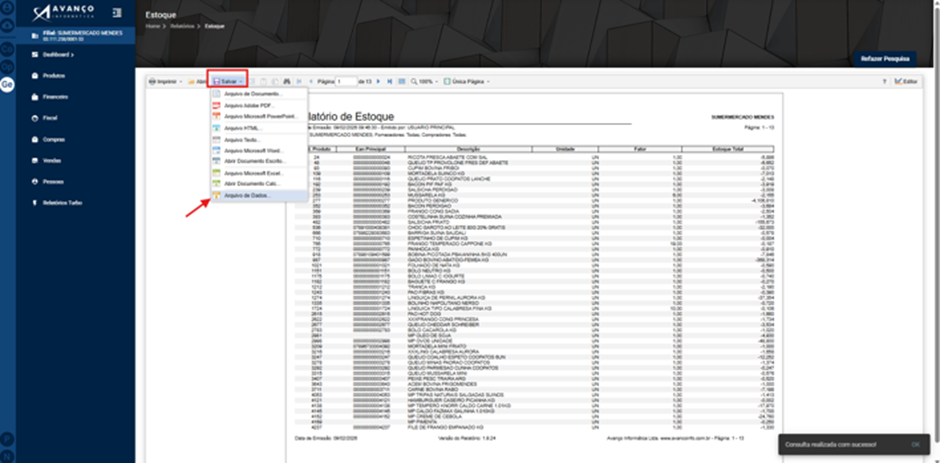The image size is (940, 463).
Task: Click the 'N' circle at rail bottom
Action: [x=7, y=455]
